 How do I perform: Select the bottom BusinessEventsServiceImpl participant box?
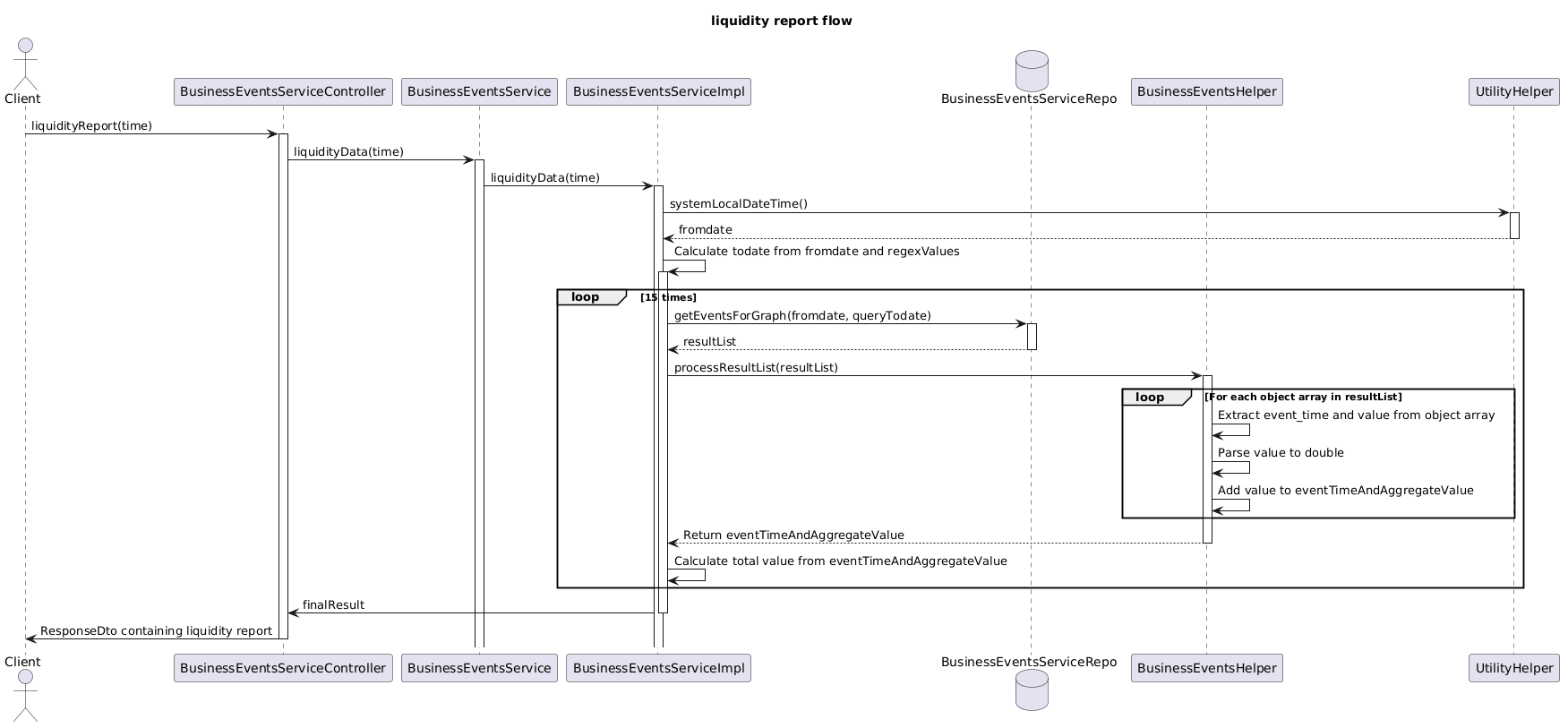coord(658,668)
